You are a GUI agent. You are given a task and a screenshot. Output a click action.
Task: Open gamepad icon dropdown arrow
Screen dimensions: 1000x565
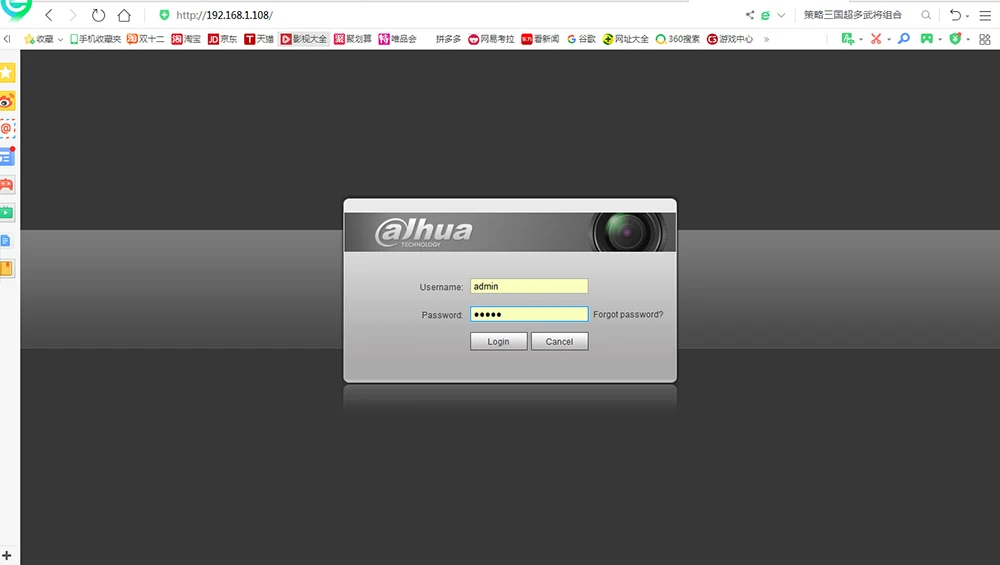click(x=940, y=40)
